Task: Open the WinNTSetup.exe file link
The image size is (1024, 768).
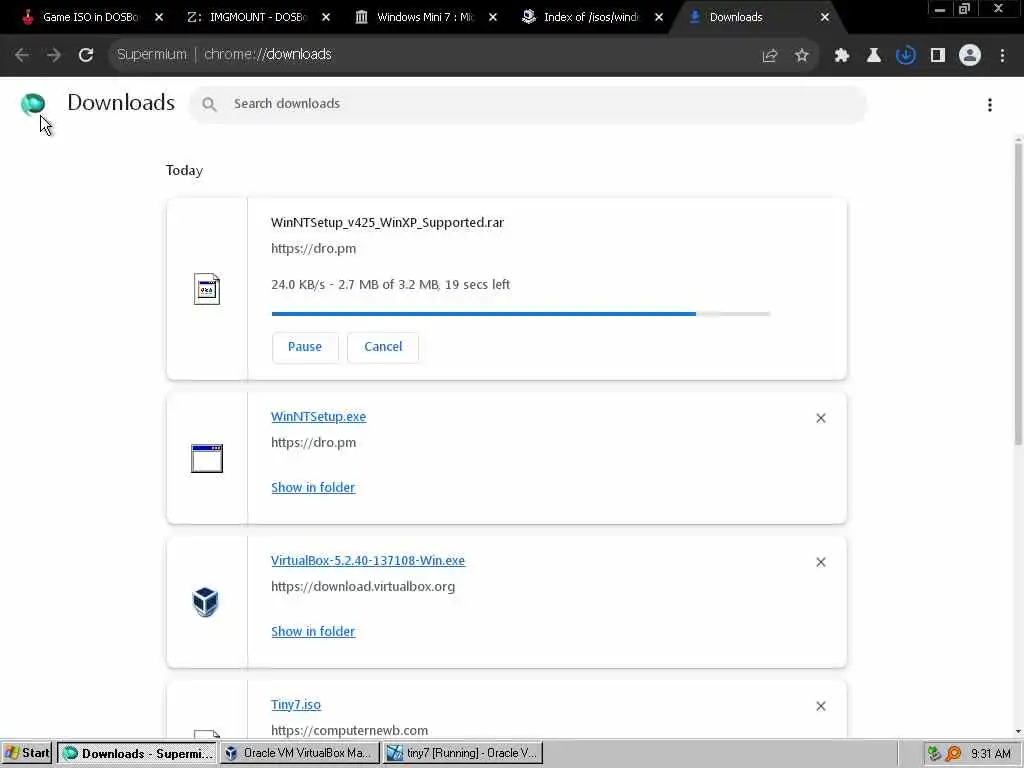Action: click(319, 417)
